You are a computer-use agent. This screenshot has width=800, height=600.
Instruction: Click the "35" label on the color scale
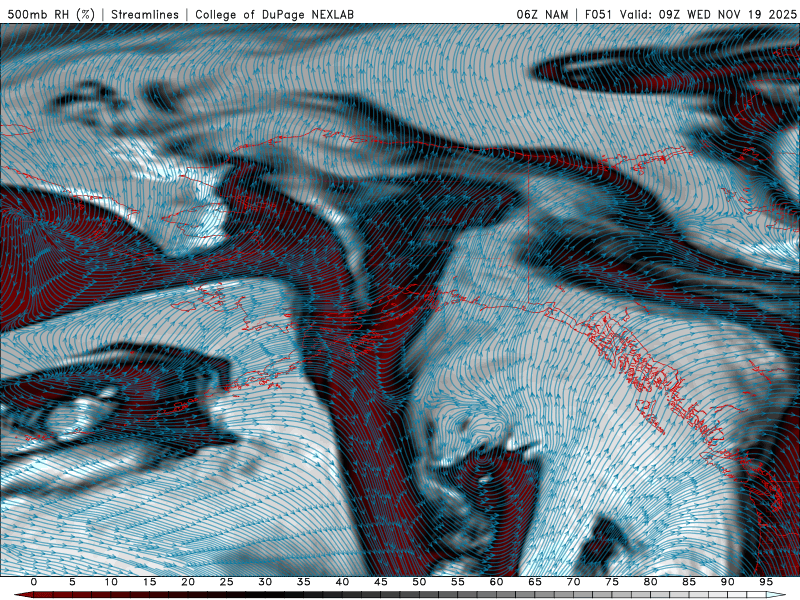(304, 582)
